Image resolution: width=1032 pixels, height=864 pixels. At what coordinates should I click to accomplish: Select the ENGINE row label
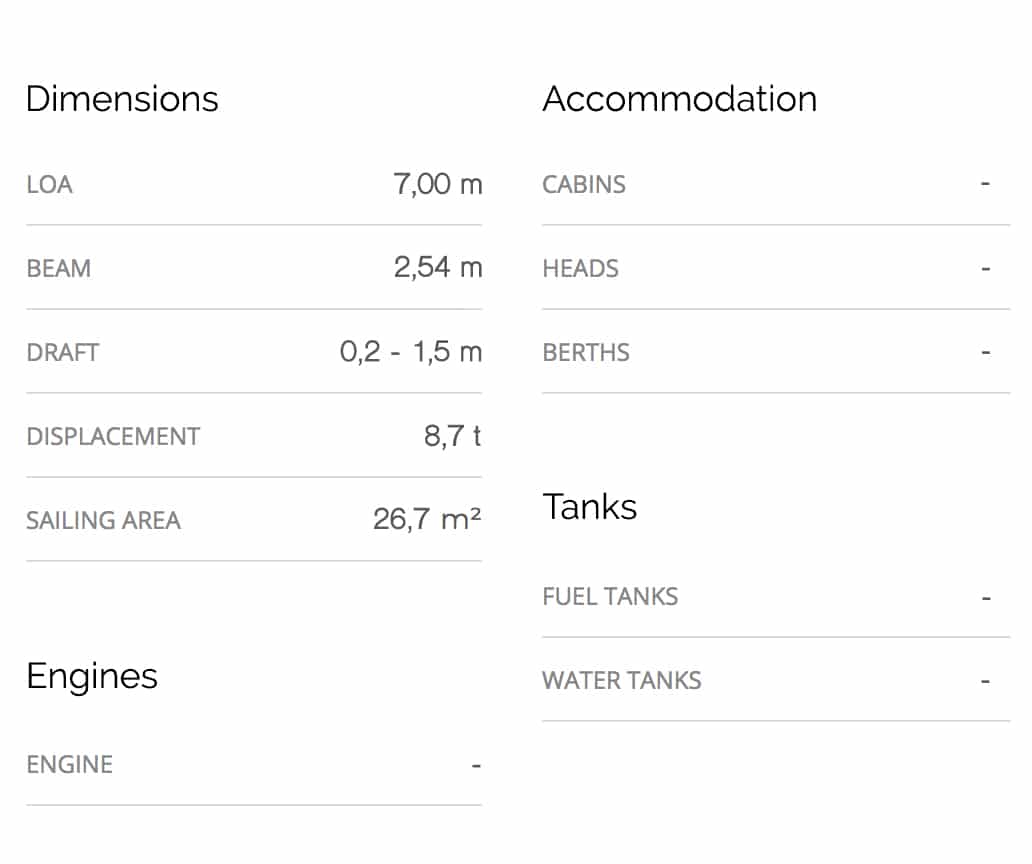70,765
